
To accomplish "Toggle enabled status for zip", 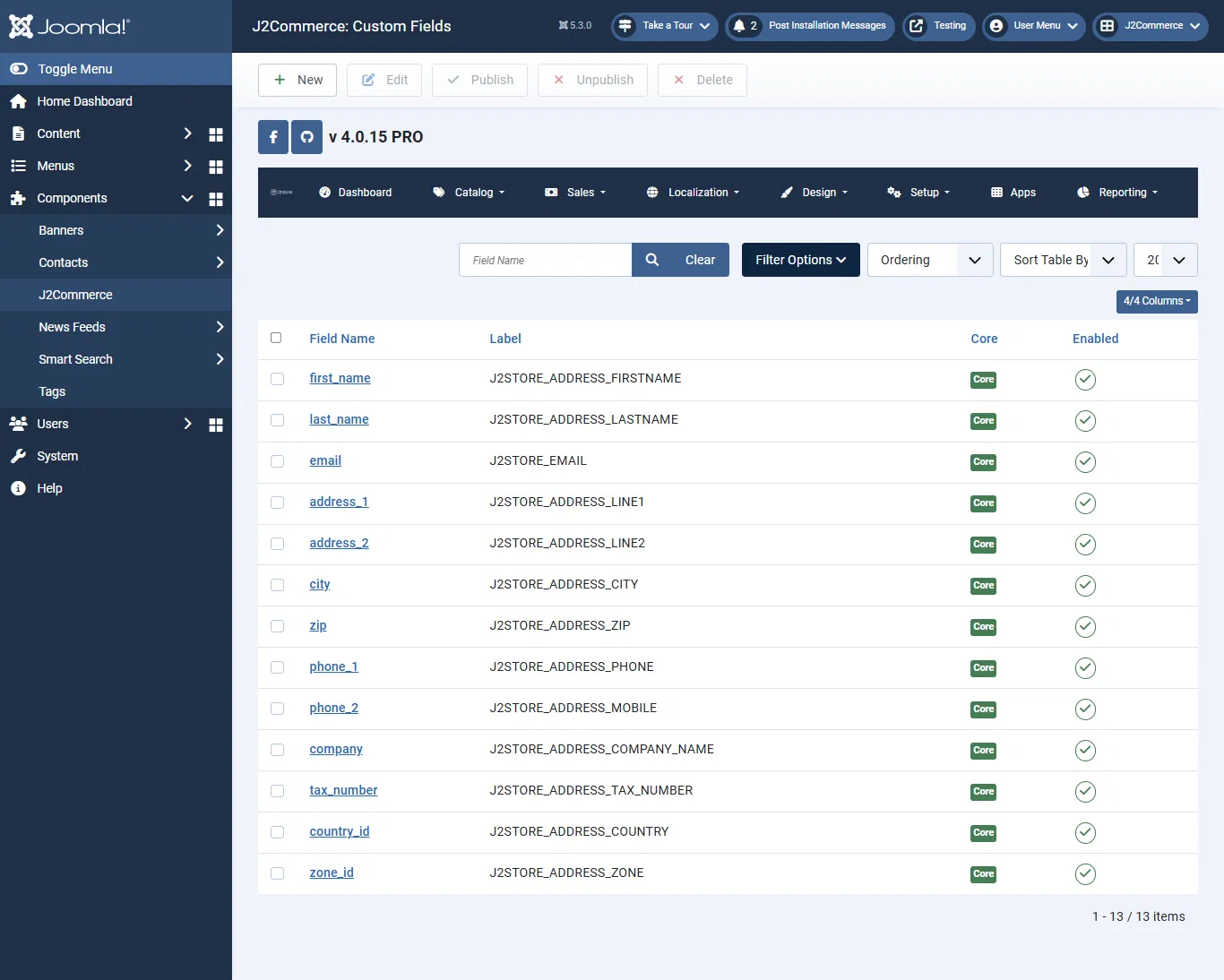I will coord(1085,627).
